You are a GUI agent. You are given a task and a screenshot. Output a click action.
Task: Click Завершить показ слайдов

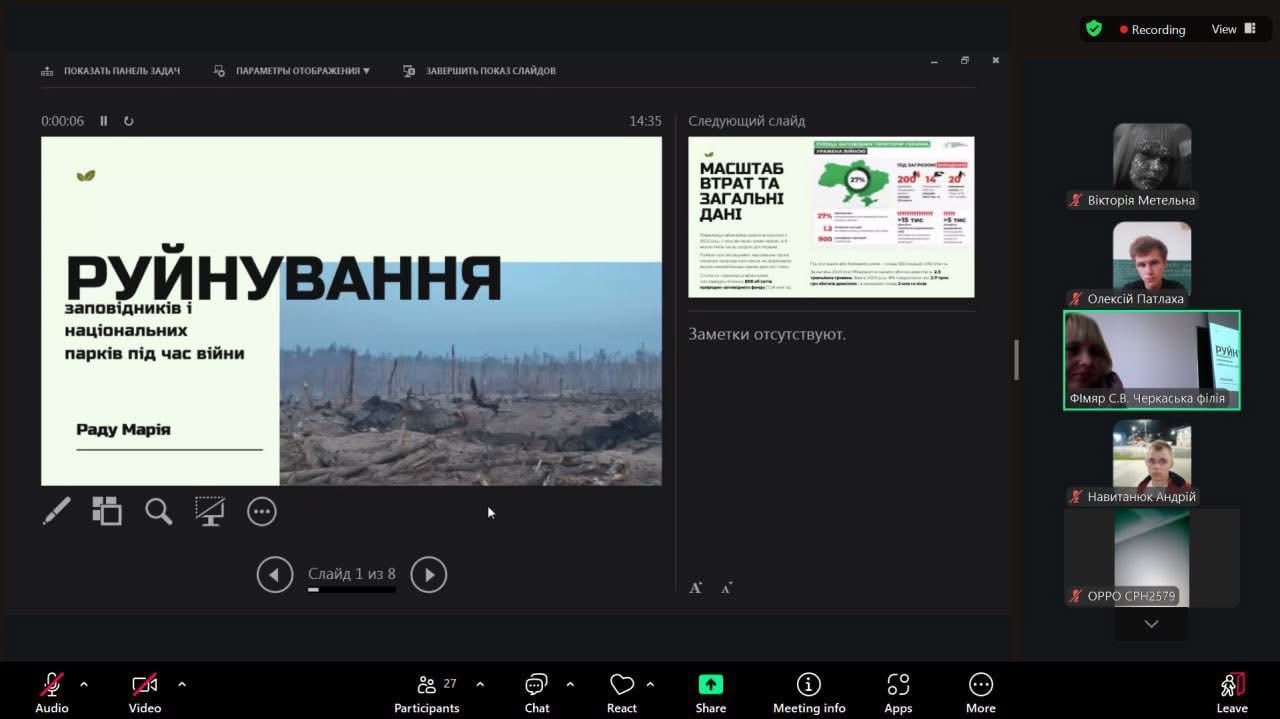pyautogui.click(x=480, y=71)
